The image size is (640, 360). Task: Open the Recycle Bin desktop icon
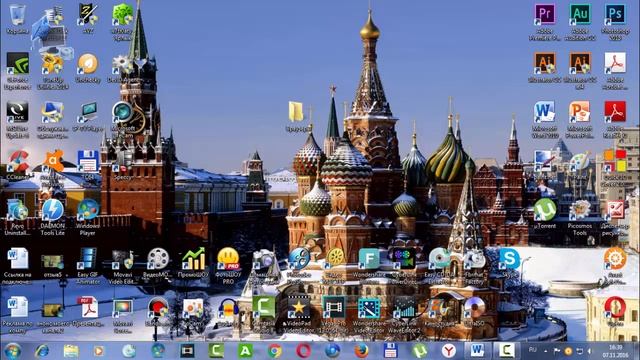click(x=17, y=19)
